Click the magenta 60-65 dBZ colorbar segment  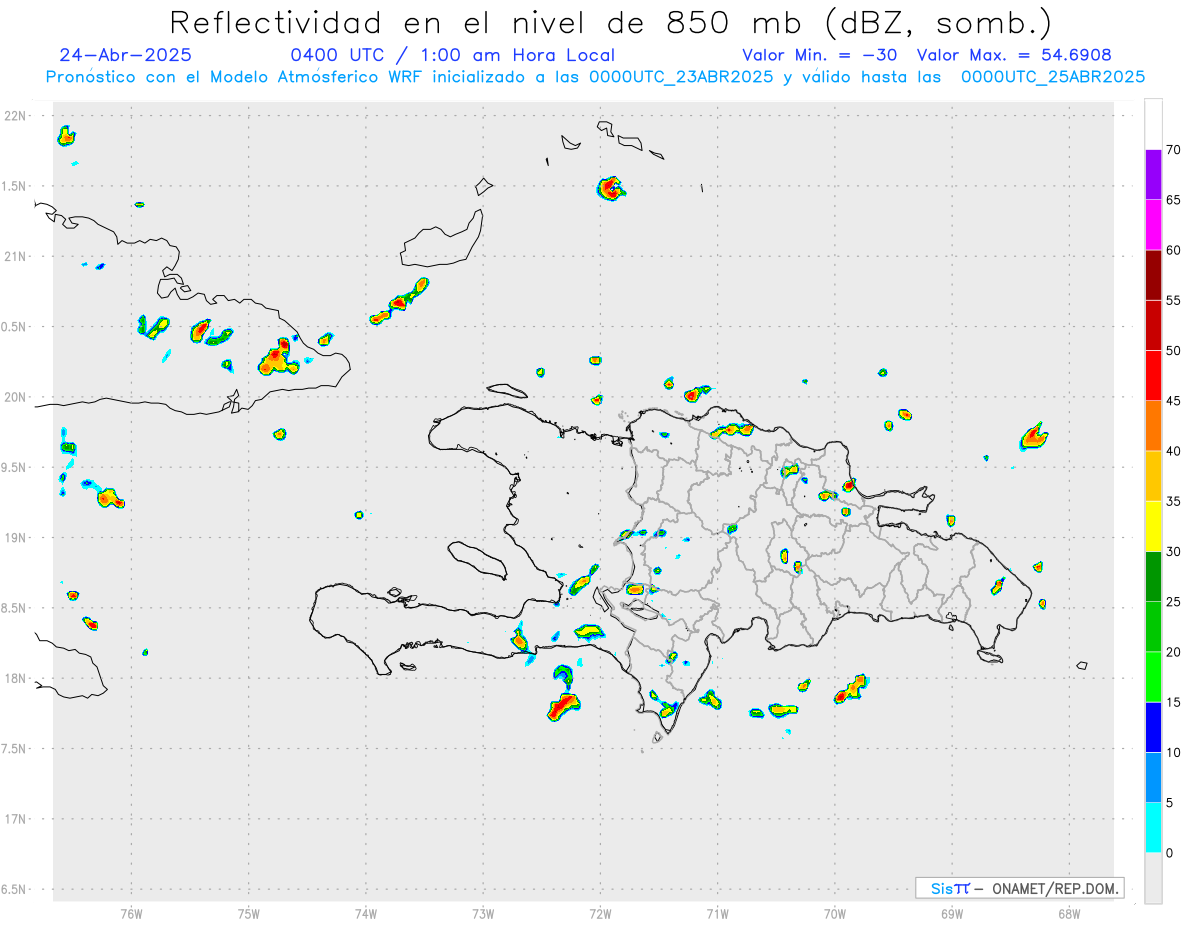(x=1153, y=225)
